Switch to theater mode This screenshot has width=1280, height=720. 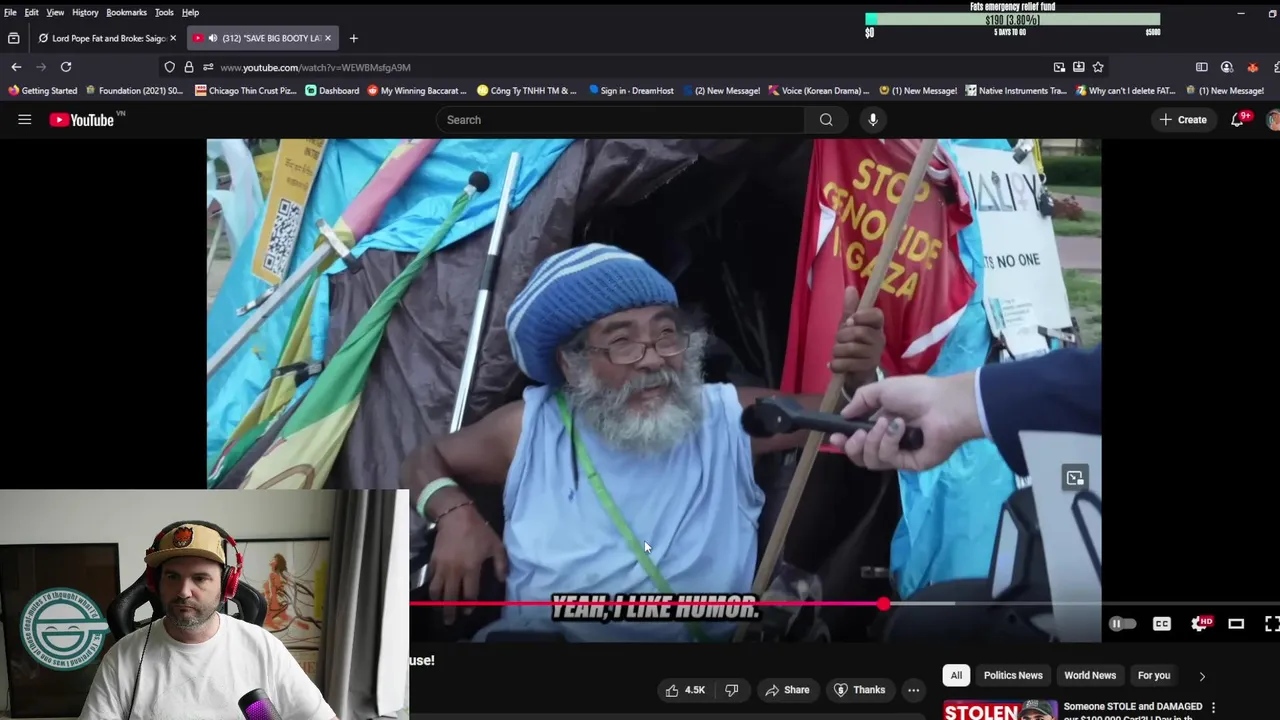coord(1236,624)
